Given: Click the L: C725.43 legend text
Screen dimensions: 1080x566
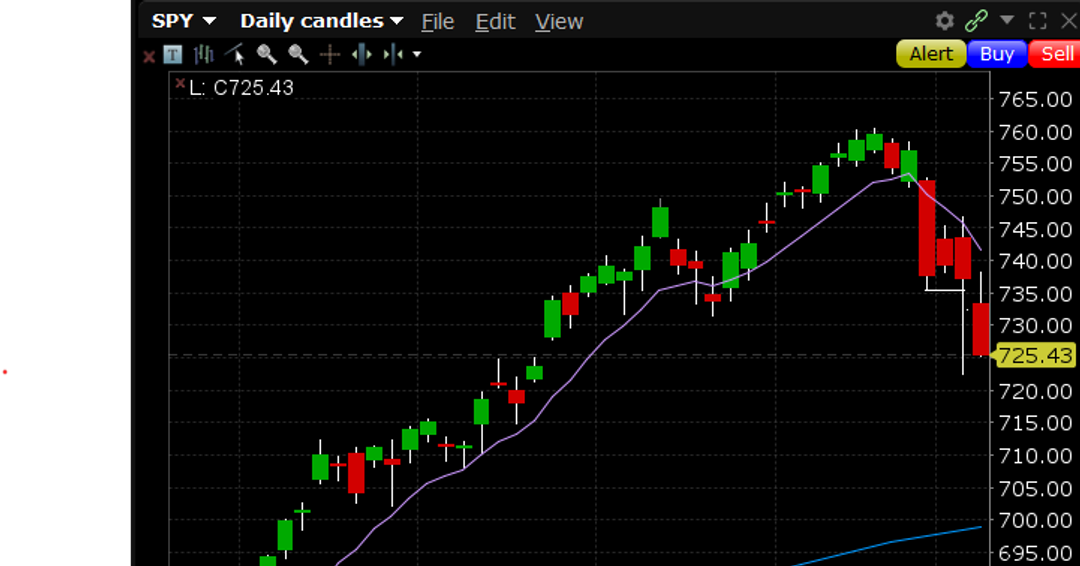Looking at the screenshot, I should pos(241,88).
